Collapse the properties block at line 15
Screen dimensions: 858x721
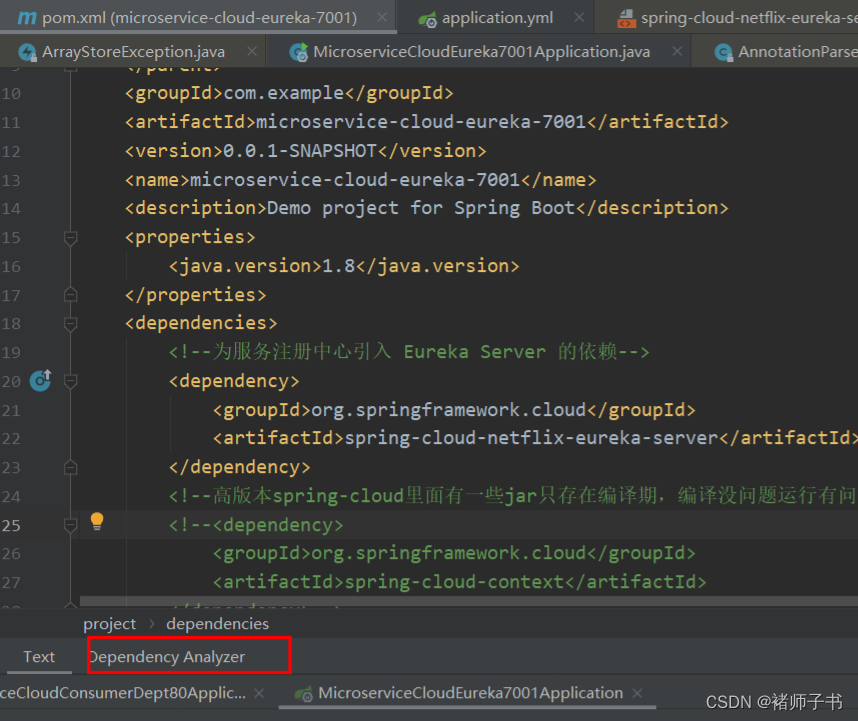[71, 238]
